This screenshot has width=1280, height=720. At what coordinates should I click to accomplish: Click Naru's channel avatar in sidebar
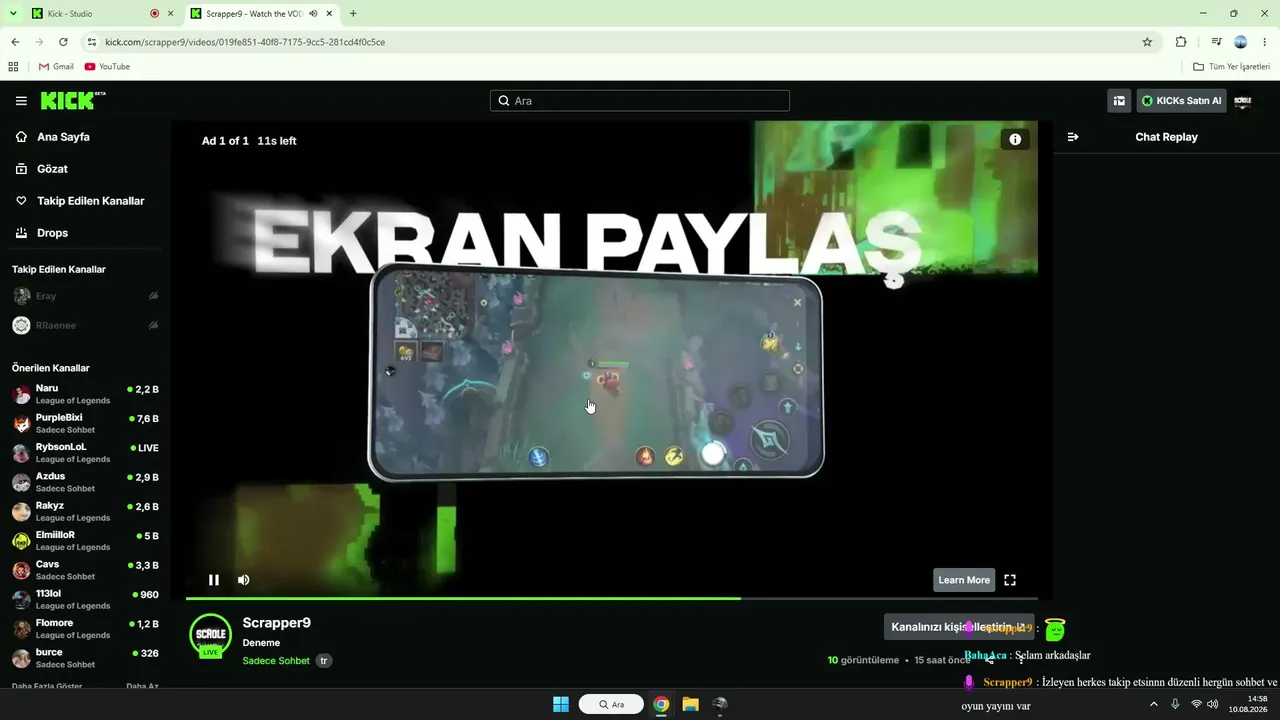21,394
